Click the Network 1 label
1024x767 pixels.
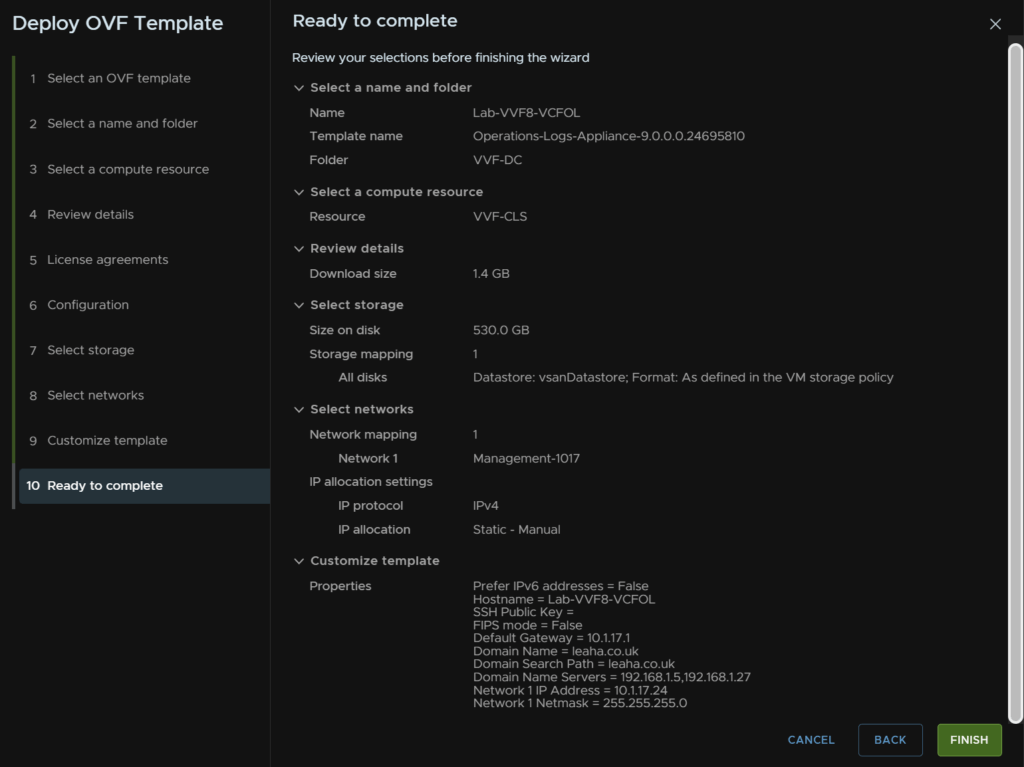[368, 459]
